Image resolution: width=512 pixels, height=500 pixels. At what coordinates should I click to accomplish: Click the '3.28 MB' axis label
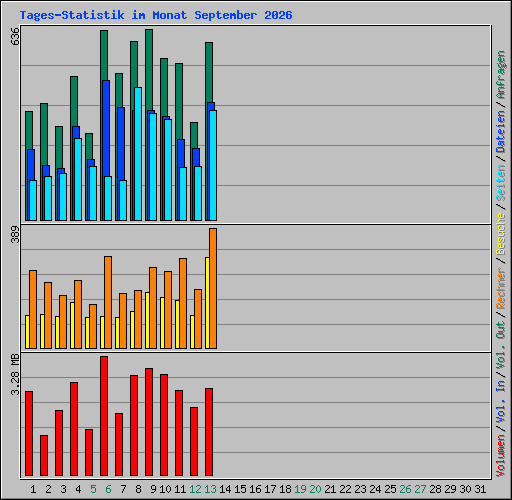[x=15, y=375]
